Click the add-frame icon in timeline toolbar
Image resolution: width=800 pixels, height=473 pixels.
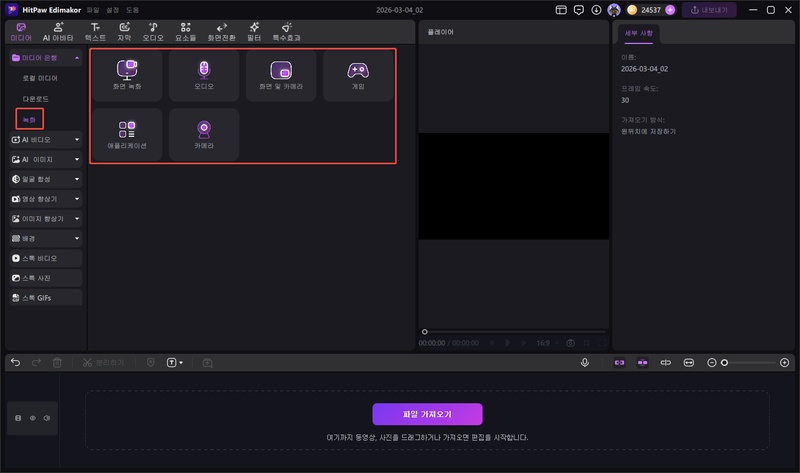207,363
